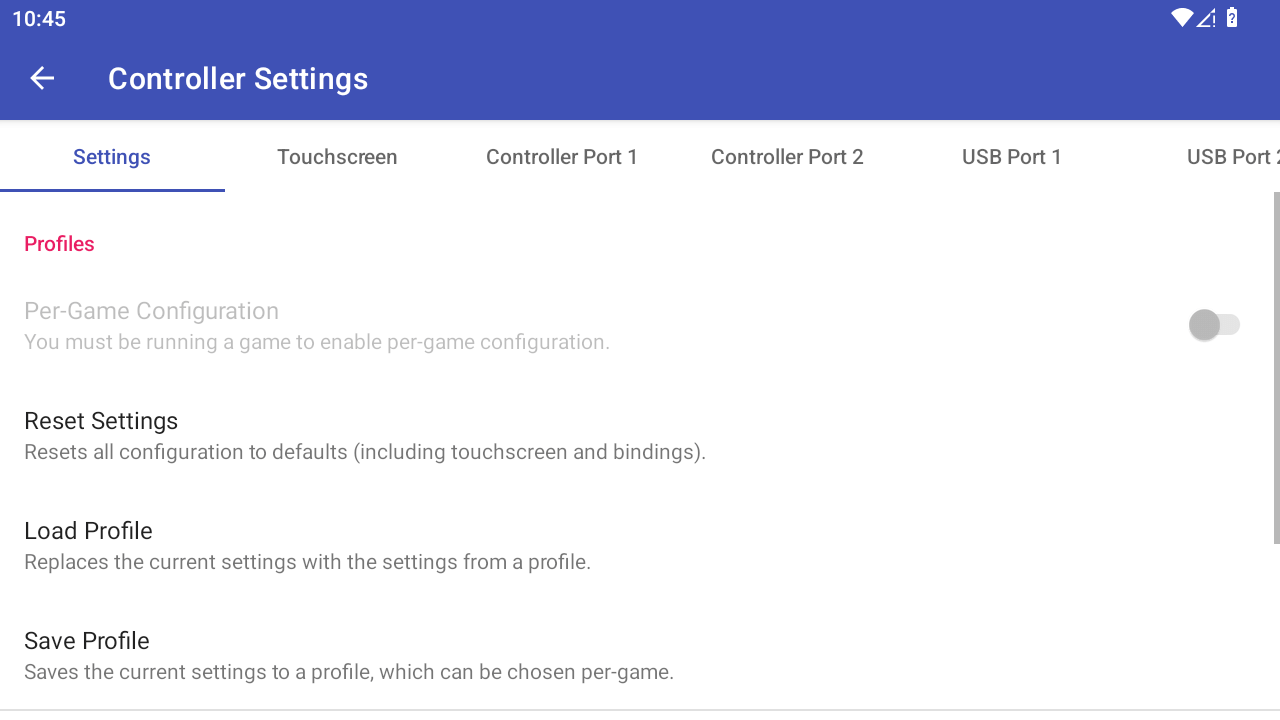Show the partially visible USB Port 2 tab
This screenshot has width=1280, height=720.
point(1232,157)
